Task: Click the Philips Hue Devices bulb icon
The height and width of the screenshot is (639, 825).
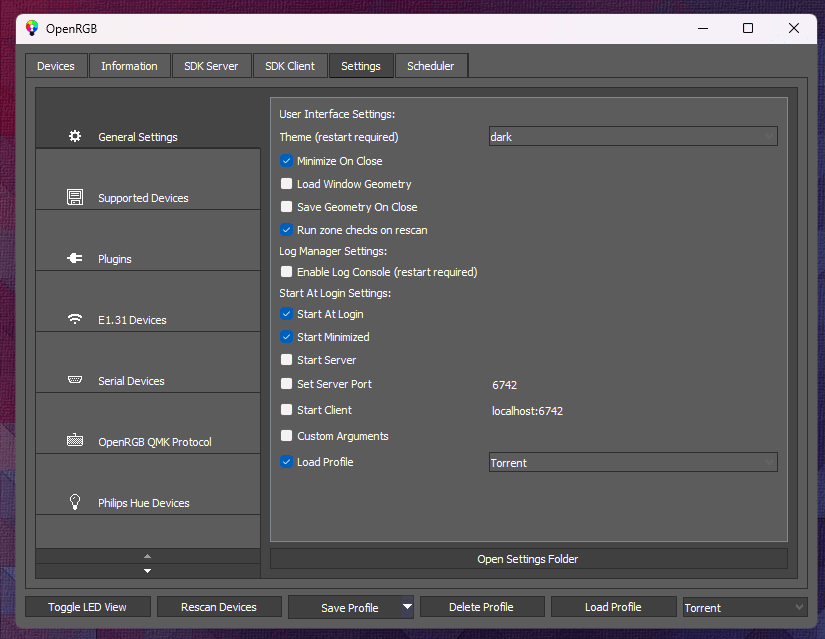Action: coord(75,502)
